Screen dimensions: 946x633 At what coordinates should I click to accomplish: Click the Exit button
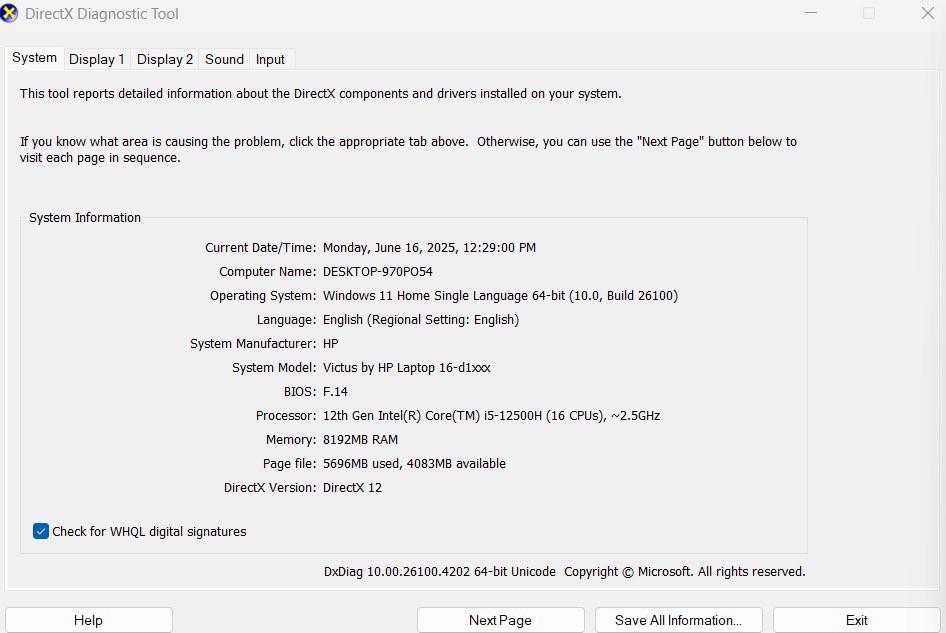(x=856, y=619)
